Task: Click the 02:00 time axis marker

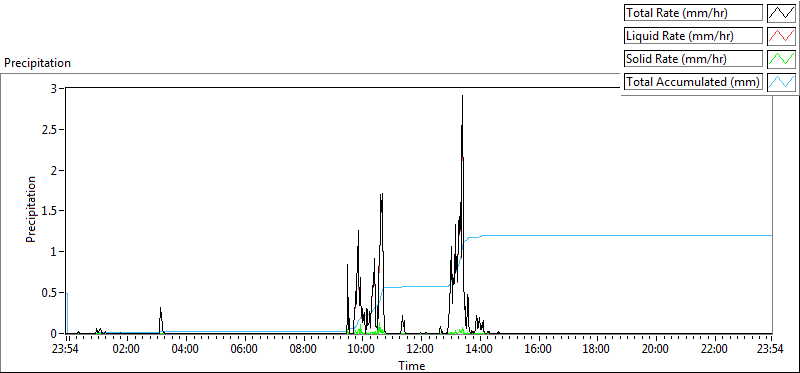Action: click(126, 350)
